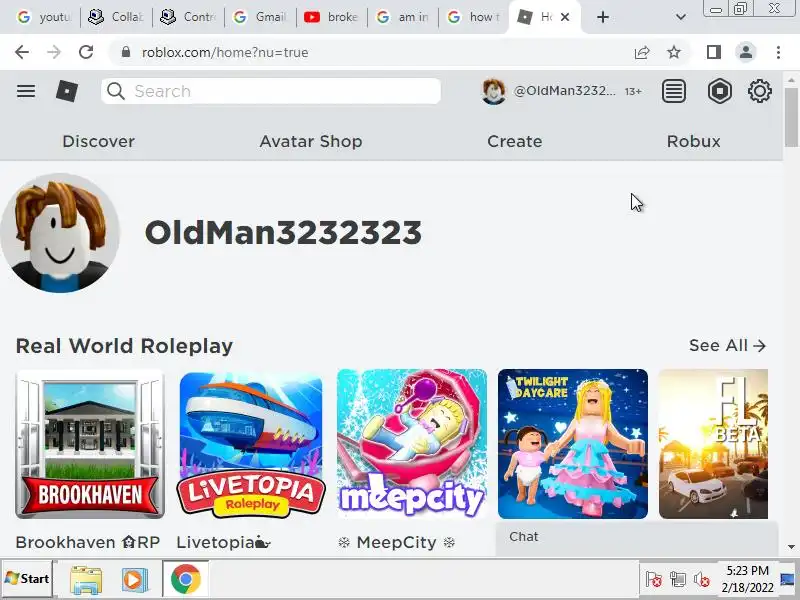
Task: Open the Roblox notifications feed icon
Action: [x=673, y=91]
